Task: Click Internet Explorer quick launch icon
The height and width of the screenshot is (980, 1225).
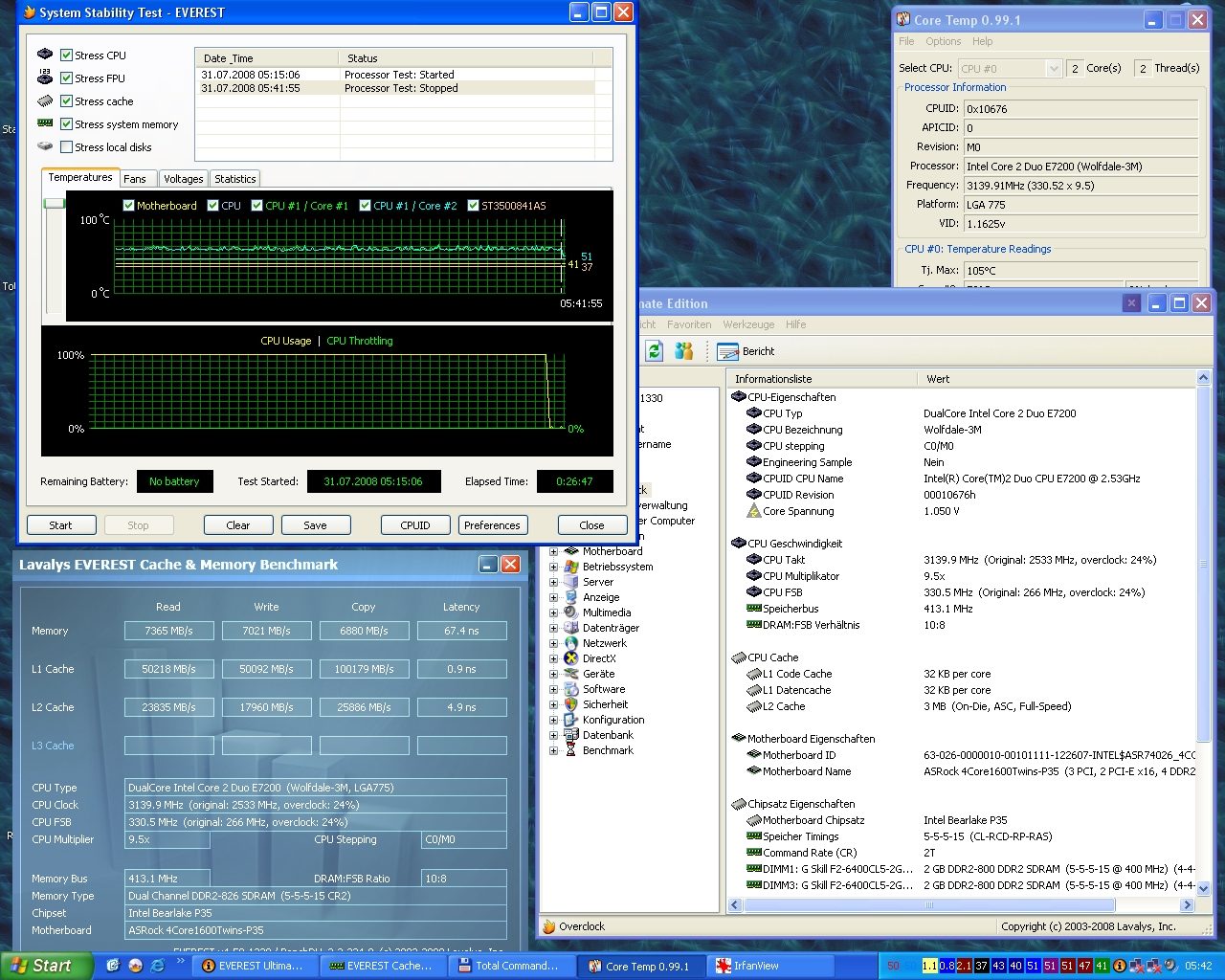Action: coord(158,966)
